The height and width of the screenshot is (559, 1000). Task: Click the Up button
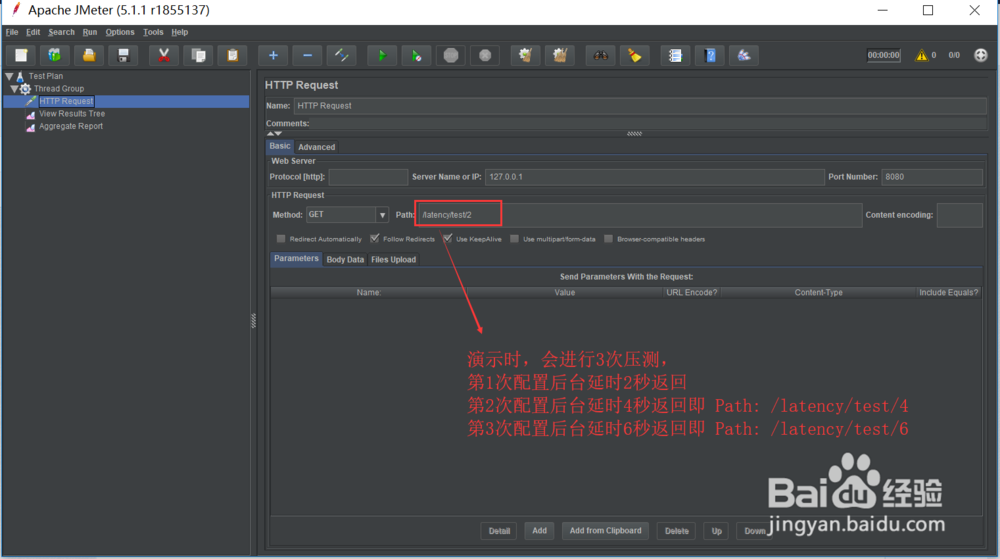[717, 531]
